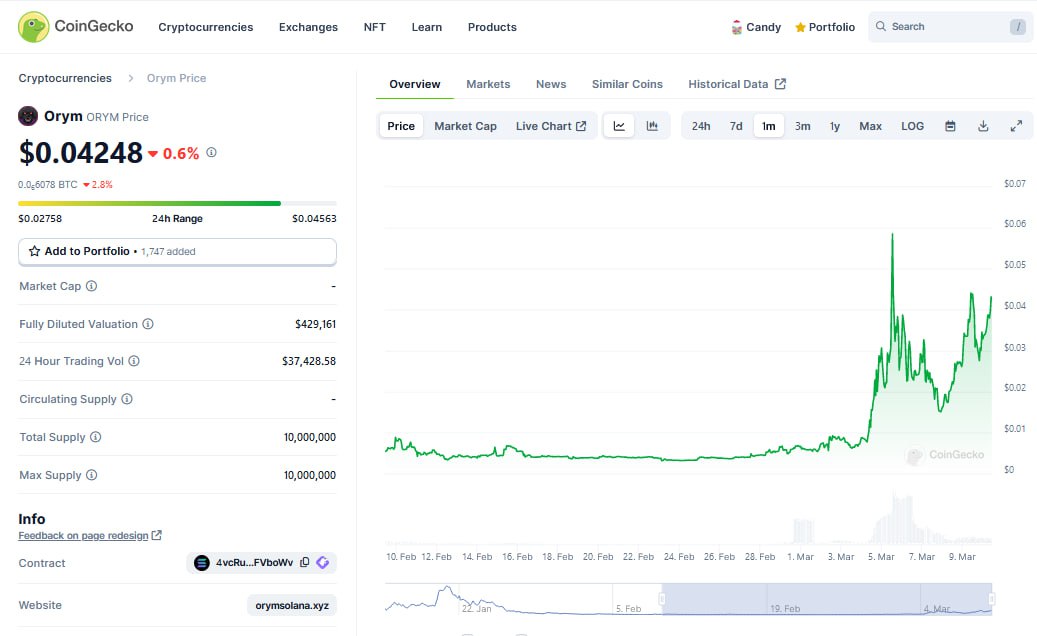Switch to Similar Coins tab
The width and height of the screenshot is (1037, 636).
627,84
